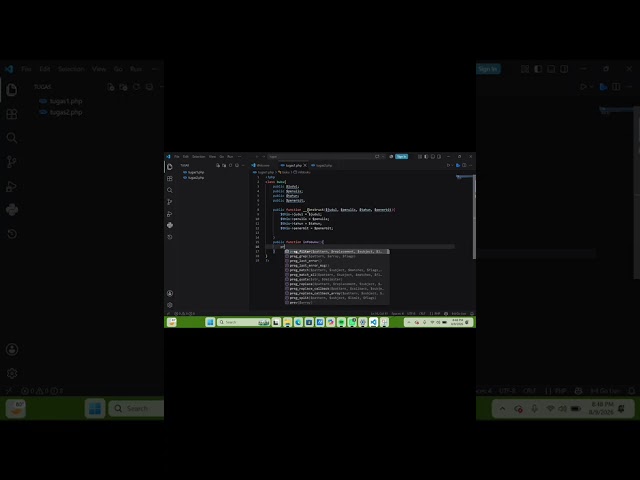Open the Manage gear in activity bar

click(170, 305)
